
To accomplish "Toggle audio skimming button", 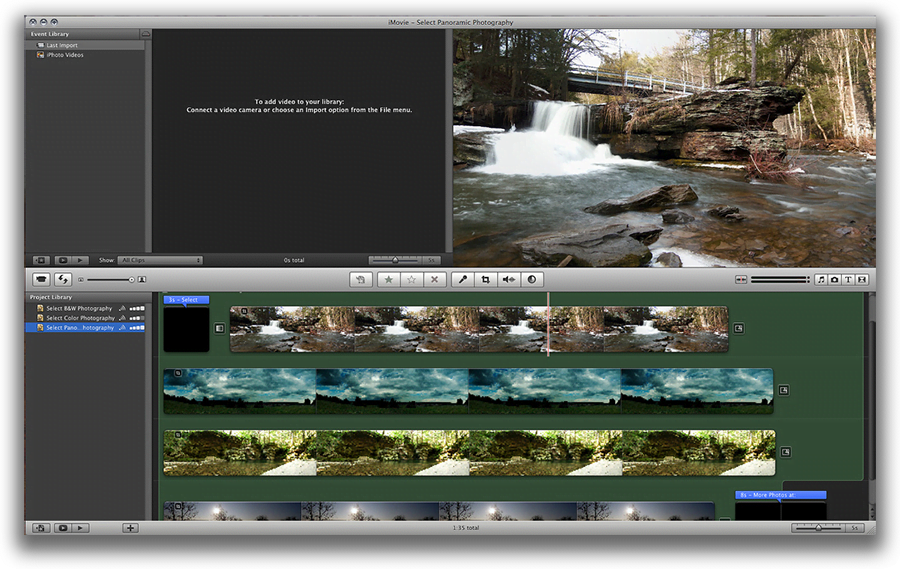I will tap(741, 280).
